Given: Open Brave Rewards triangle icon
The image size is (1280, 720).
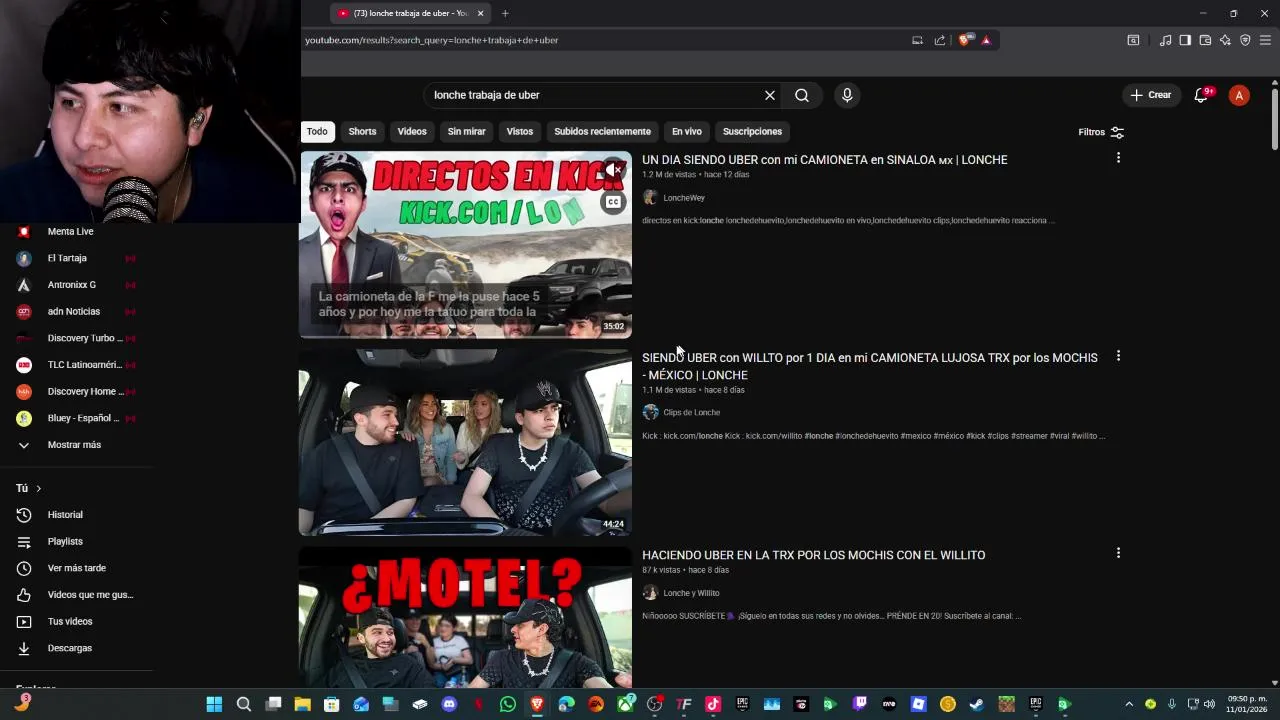Looking at the screenshot, I should [986, 40].
